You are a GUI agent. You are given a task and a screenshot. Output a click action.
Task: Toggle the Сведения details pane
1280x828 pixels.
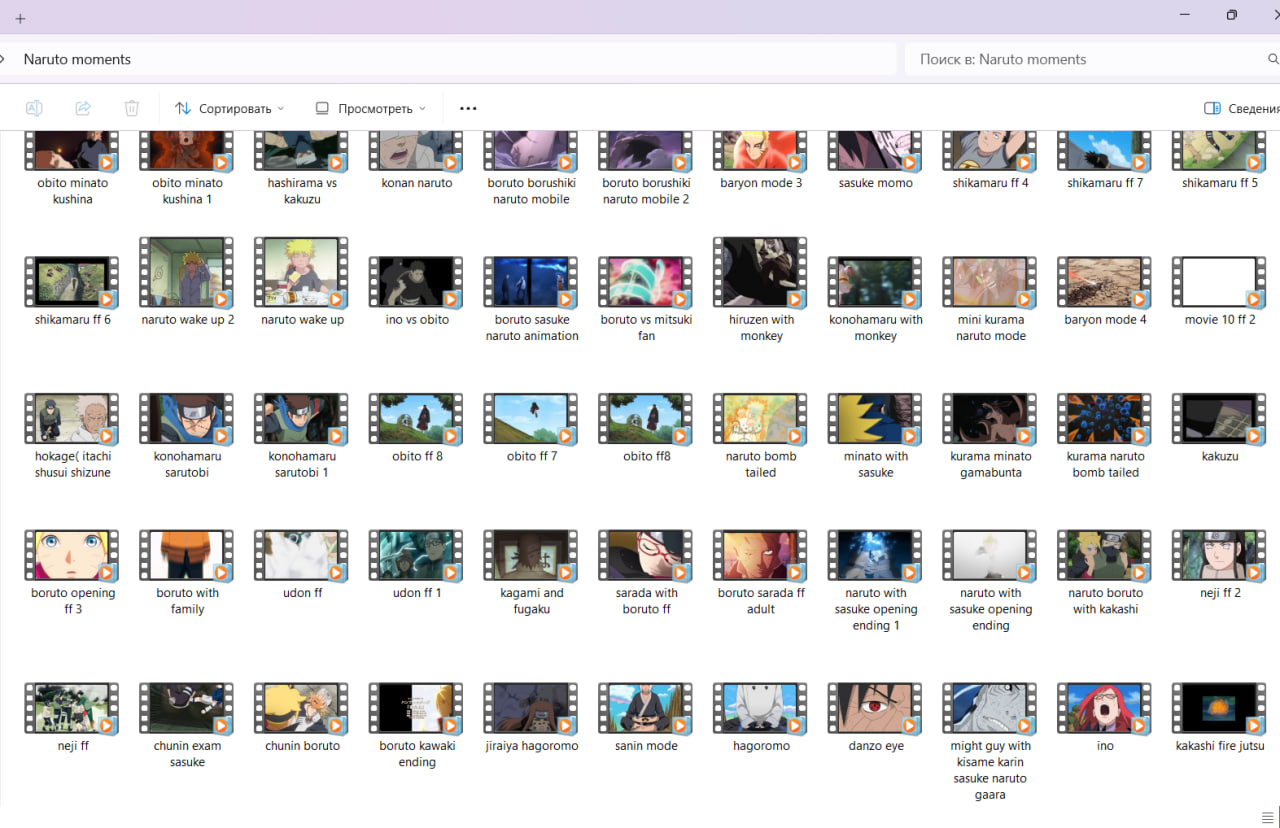click(1241, 108)
